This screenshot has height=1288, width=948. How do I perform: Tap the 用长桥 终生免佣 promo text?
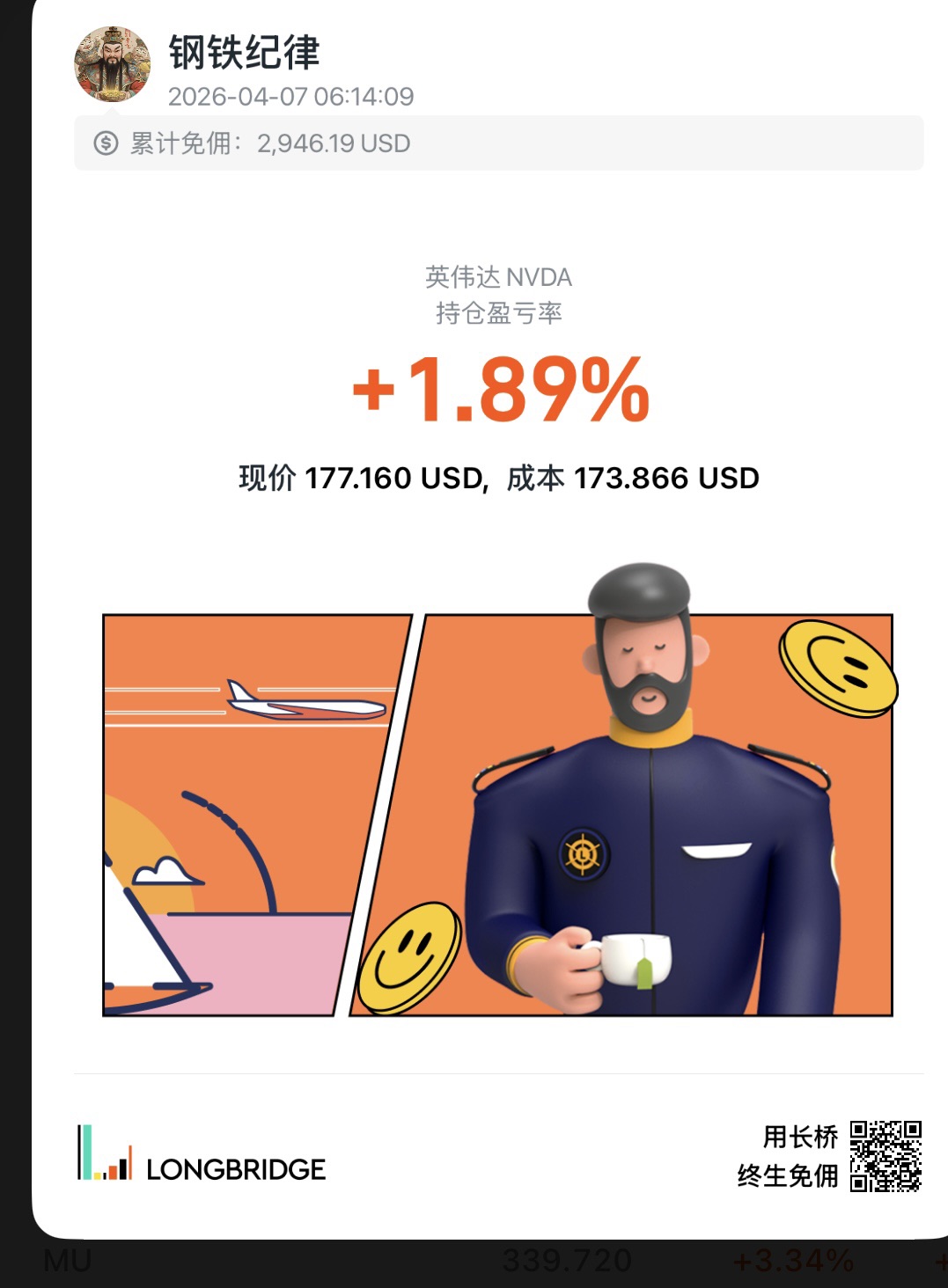(788, 1156)
